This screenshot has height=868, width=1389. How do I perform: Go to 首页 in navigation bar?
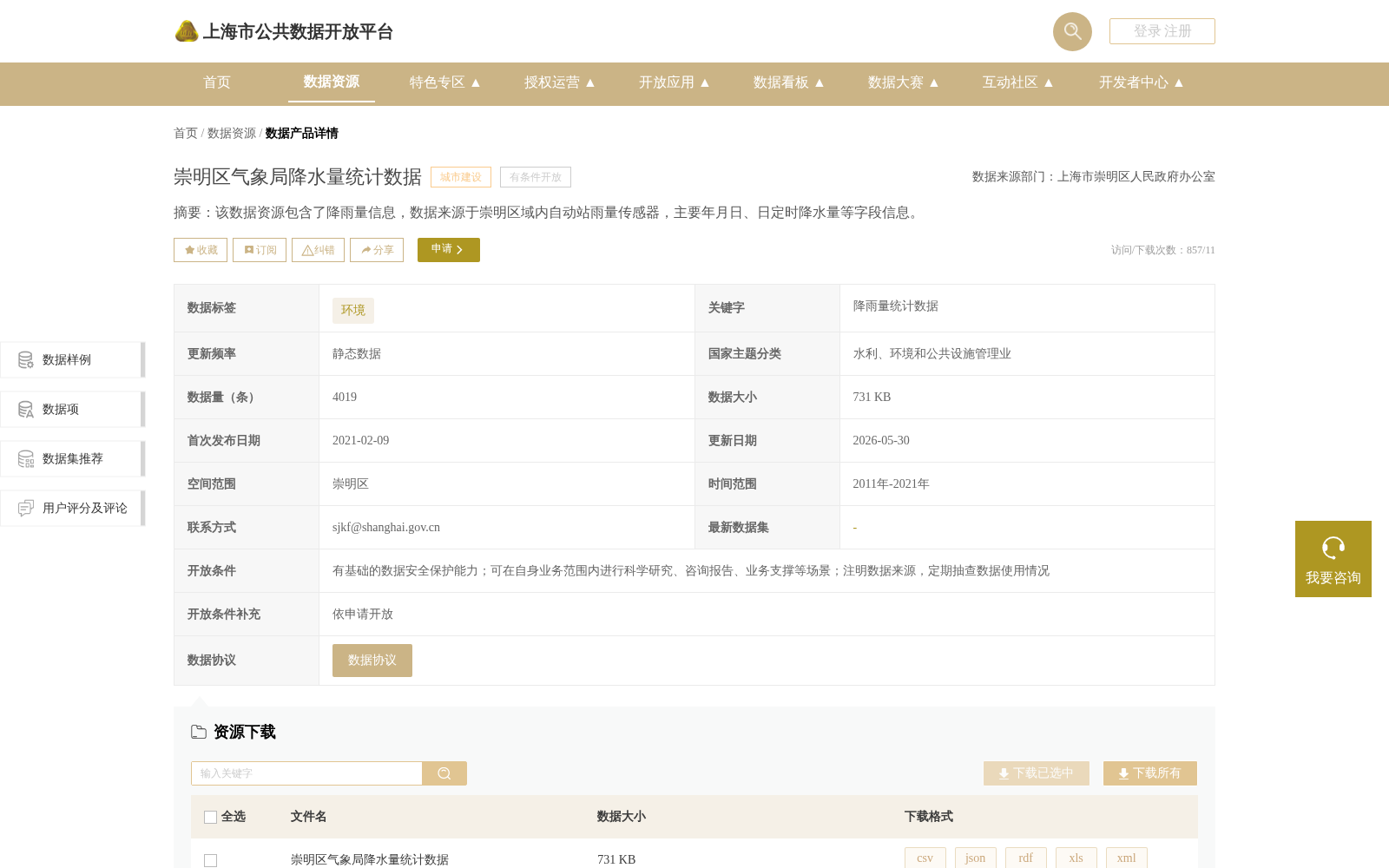click(x=217, y=82)
